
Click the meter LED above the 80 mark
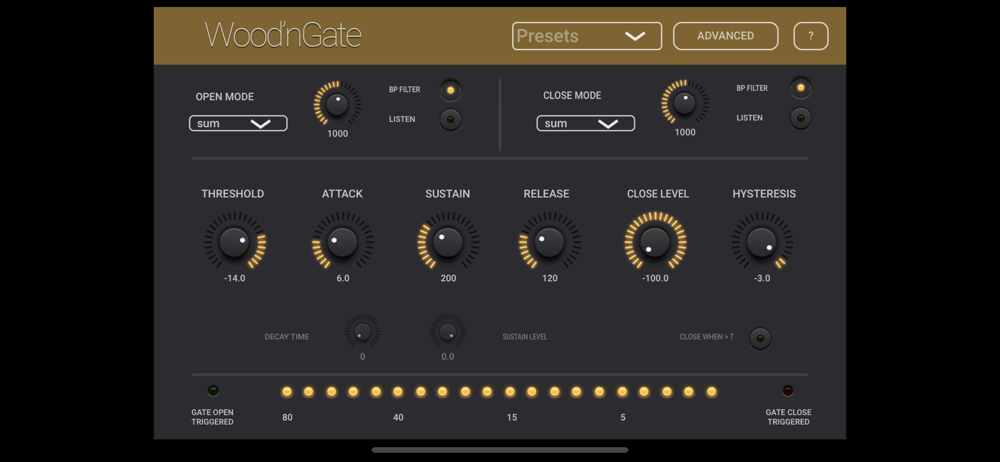287,392
